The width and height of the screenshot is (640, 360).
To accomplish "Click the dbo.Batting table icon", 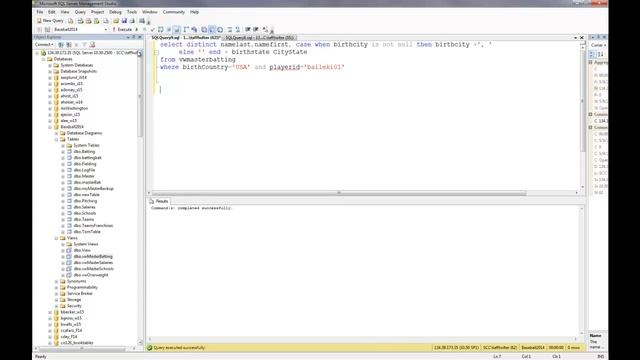I will pyautogui.click(x=69, y=151).
